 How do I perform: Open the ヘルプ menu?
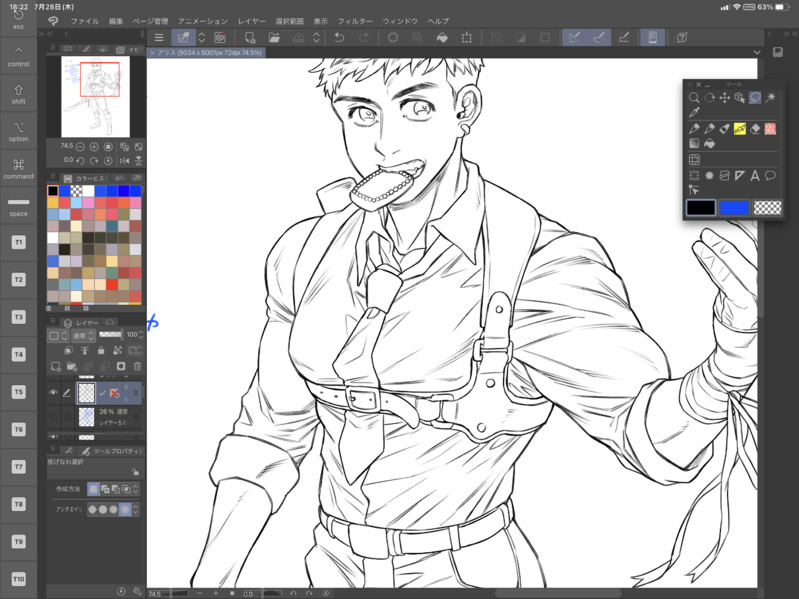click(438, 21)
